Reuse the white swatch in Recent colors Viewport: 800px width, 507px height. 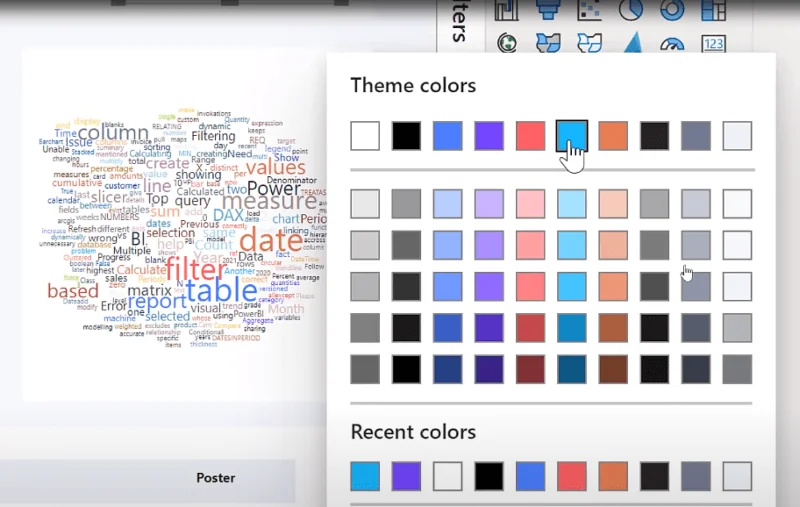point(447,476)
